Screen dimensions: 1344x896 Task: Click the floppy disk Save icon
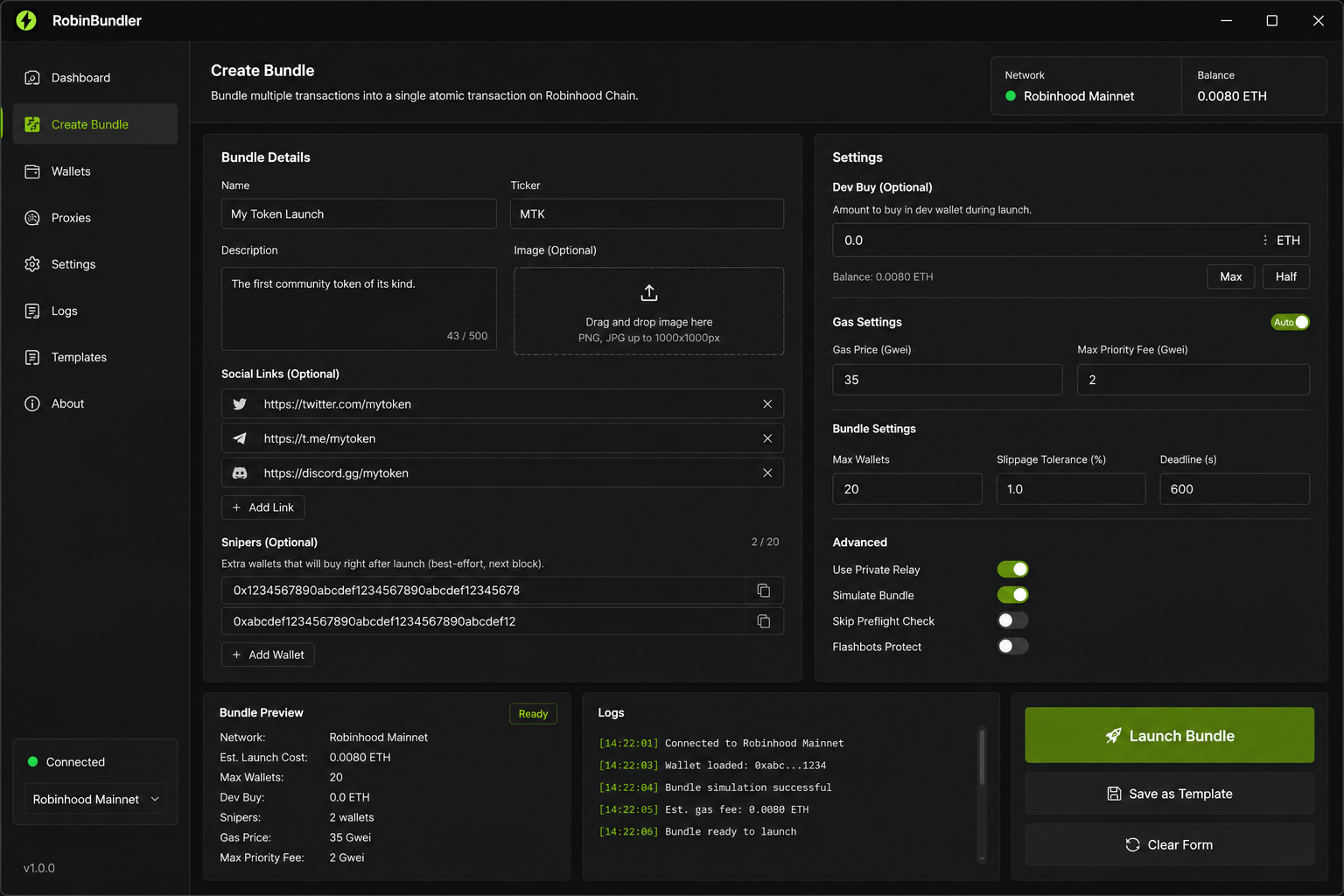[1114, 794]
